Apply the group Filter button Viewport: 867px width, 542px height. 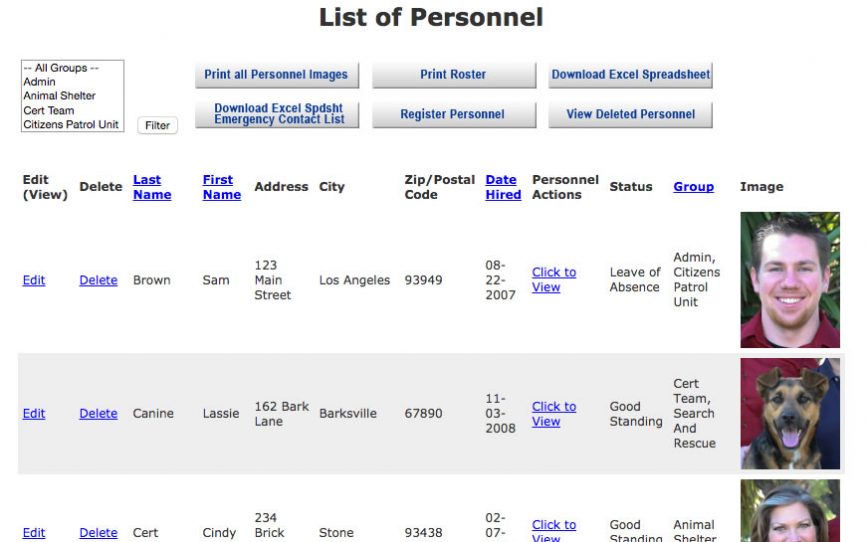157,126
